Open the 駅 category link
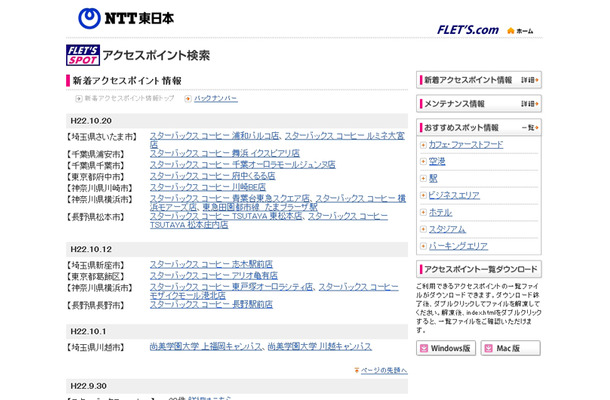 [x=433, y=179]
